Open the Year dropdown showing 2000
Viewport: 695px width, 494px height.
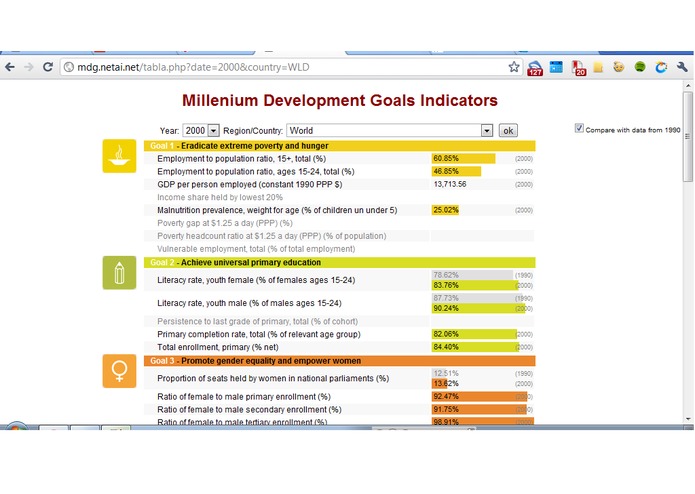(201, 130)
